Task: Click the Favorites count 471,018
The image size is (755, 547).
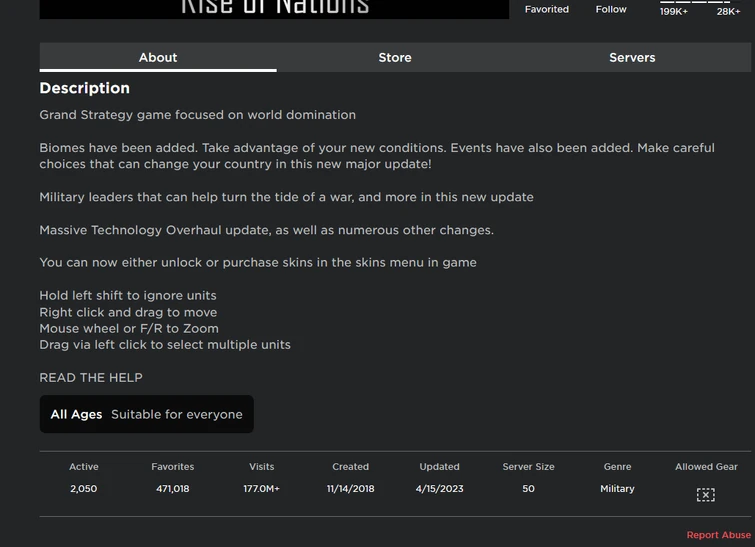Action: [173, 489]
